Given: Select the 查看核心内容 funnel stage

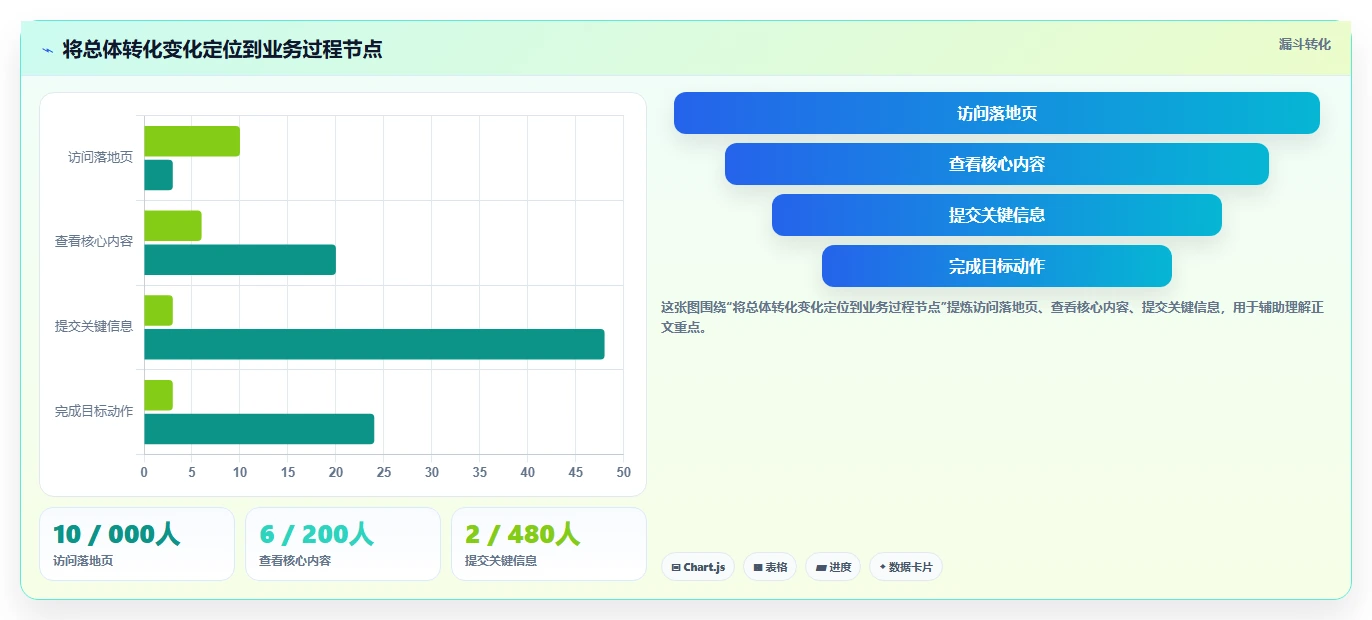Looking at the screenshot, I should click(x=997, y=164).
